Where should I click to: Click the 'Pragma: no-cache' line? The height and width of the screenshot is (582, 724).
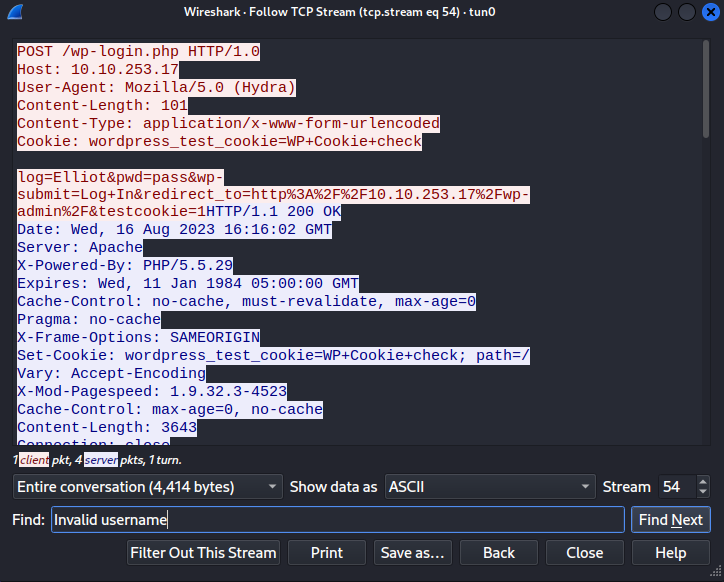89,320
